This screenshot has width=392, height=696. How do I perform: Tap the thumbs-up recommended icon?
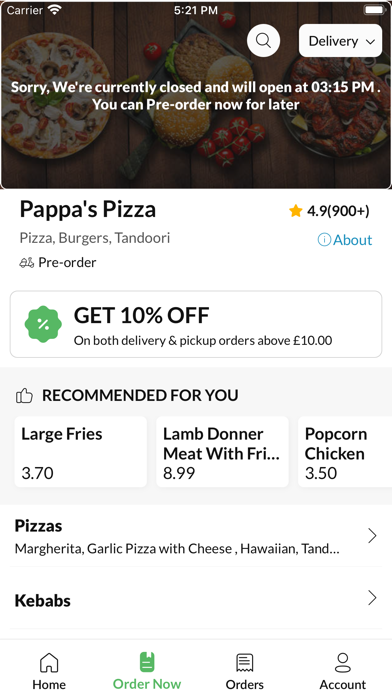[24, 395]
